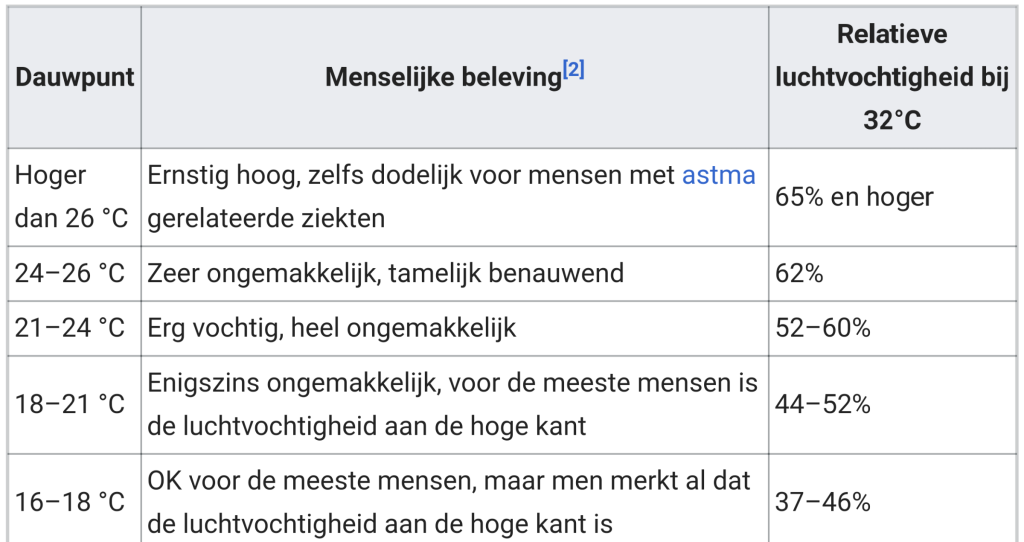
Task: Click 'Erg vochtig, heel ongemakkelijk' text
Action: [x=332, y=328]
